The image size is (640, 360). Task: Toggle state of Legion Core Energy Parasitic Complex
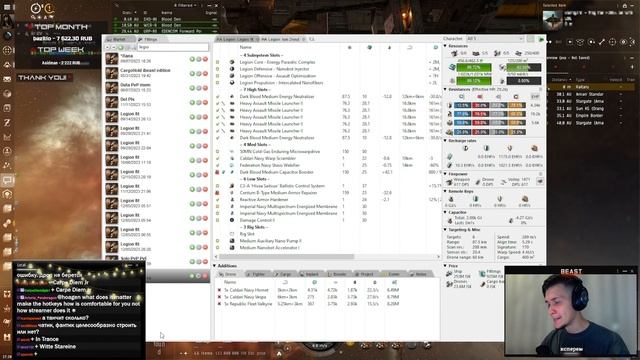[x=218, y=62]
